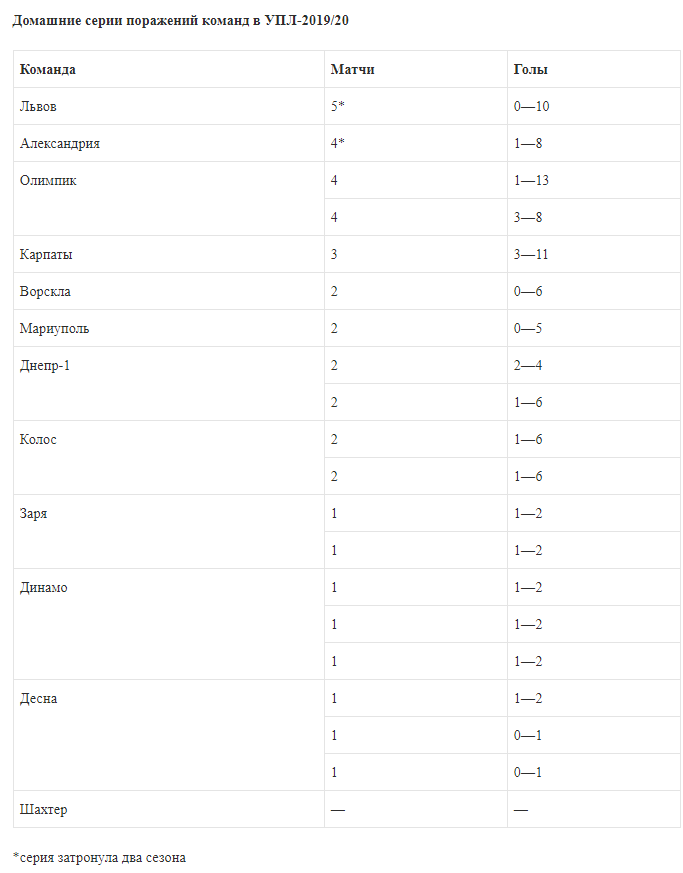This screenshot has height=873, width=683.
Task: Open the first "1" link beside Динамо
Action: (x=335, y=587)
